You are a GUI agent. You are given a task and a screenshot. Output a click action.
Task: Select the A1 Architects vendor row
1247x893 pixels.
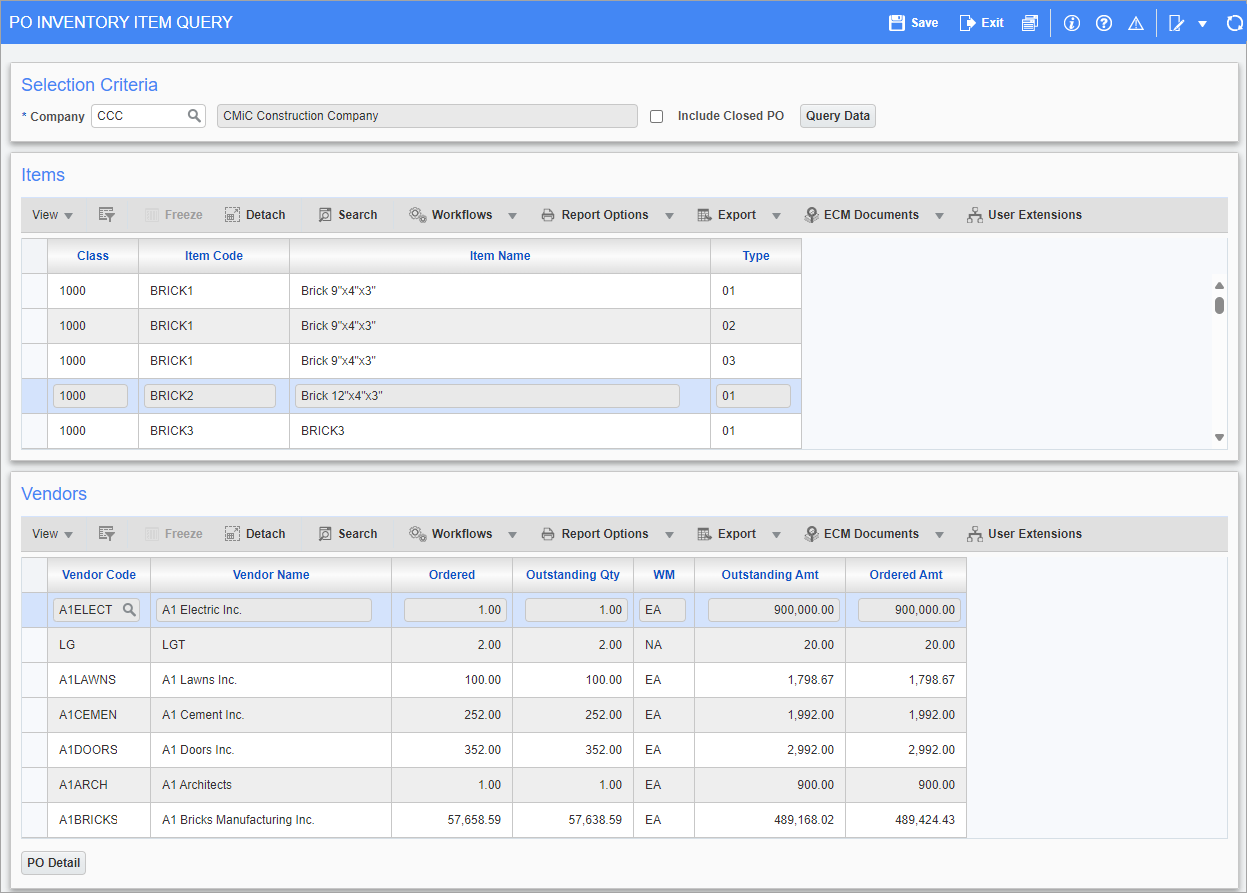[494, 785]
